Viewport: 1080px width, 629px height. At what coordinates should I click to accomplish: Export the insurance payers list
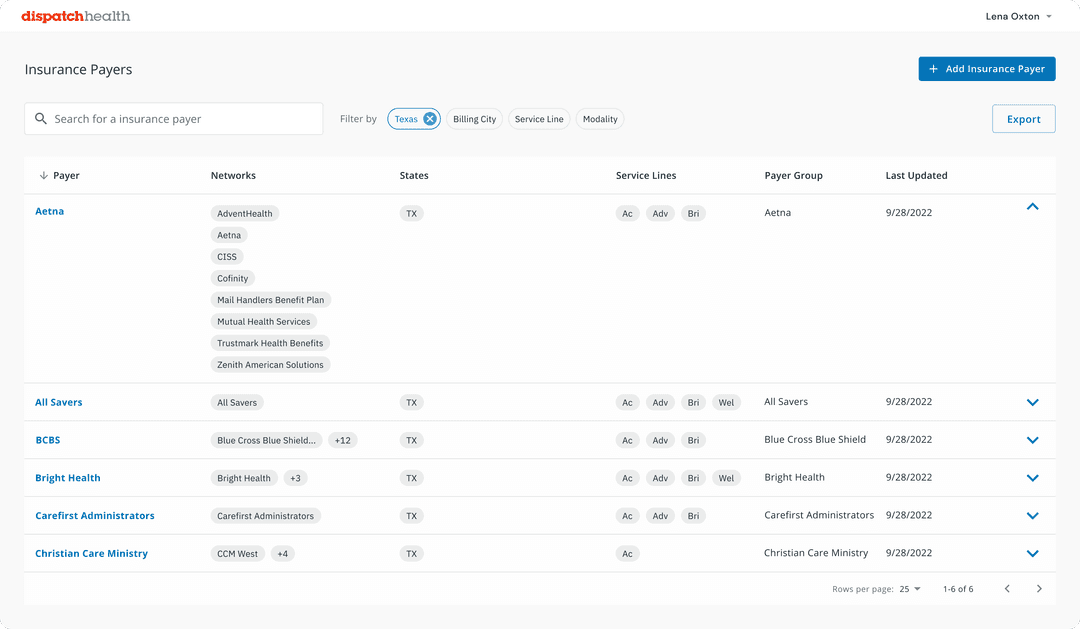(x=1024, y=119)
